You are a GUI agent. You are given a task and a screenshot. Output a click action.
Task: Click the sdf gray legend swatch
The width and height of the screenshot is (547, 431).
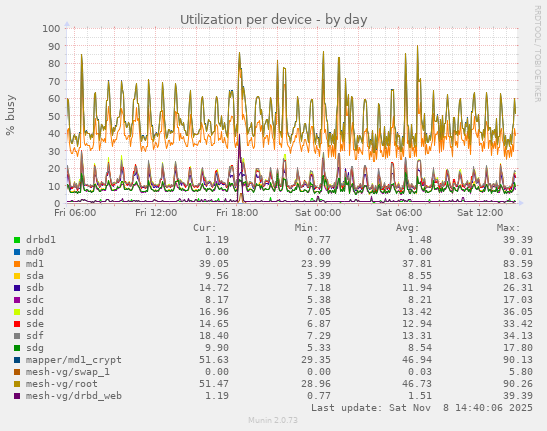(17, 336)
